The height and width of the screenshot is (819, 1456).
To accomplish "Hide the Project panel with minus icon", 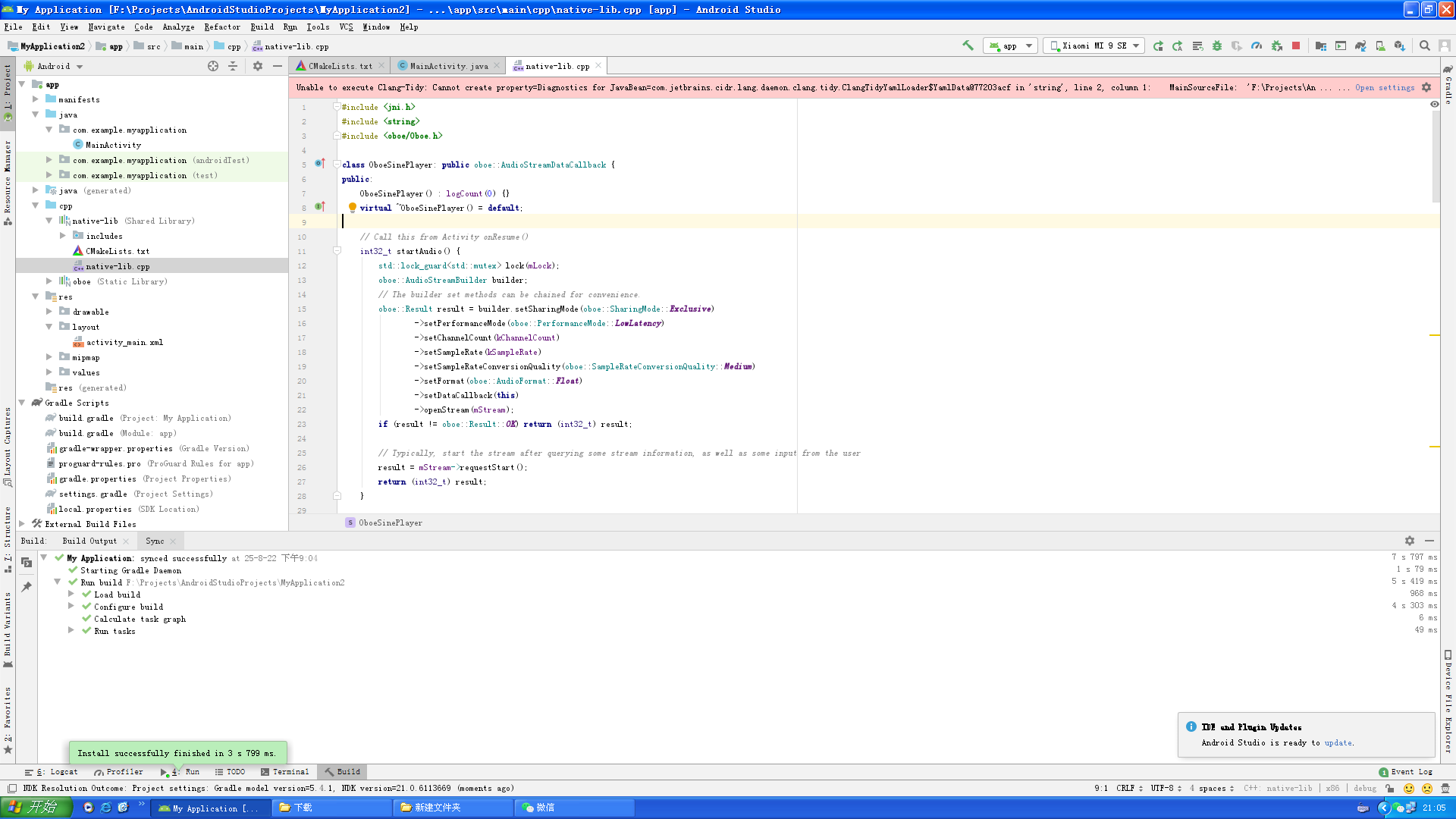I will point(278,67).
